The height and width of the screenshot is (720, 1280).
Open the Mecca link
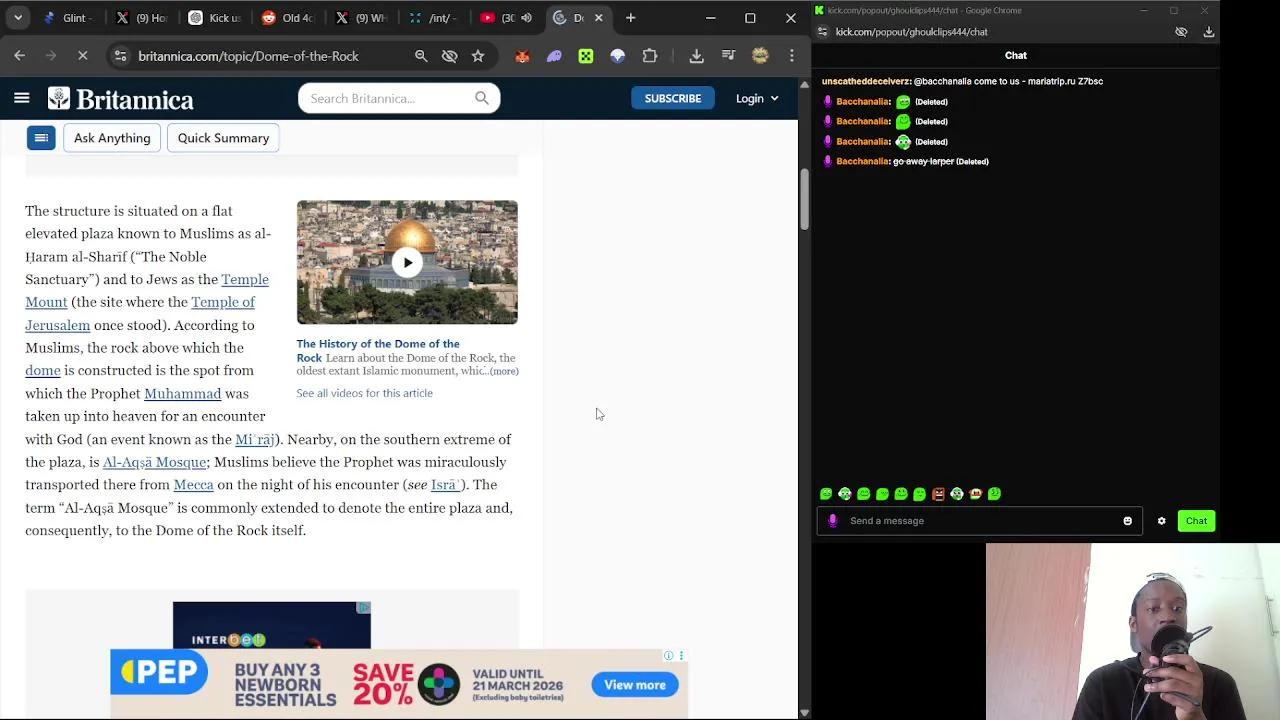tap(193, 485)
